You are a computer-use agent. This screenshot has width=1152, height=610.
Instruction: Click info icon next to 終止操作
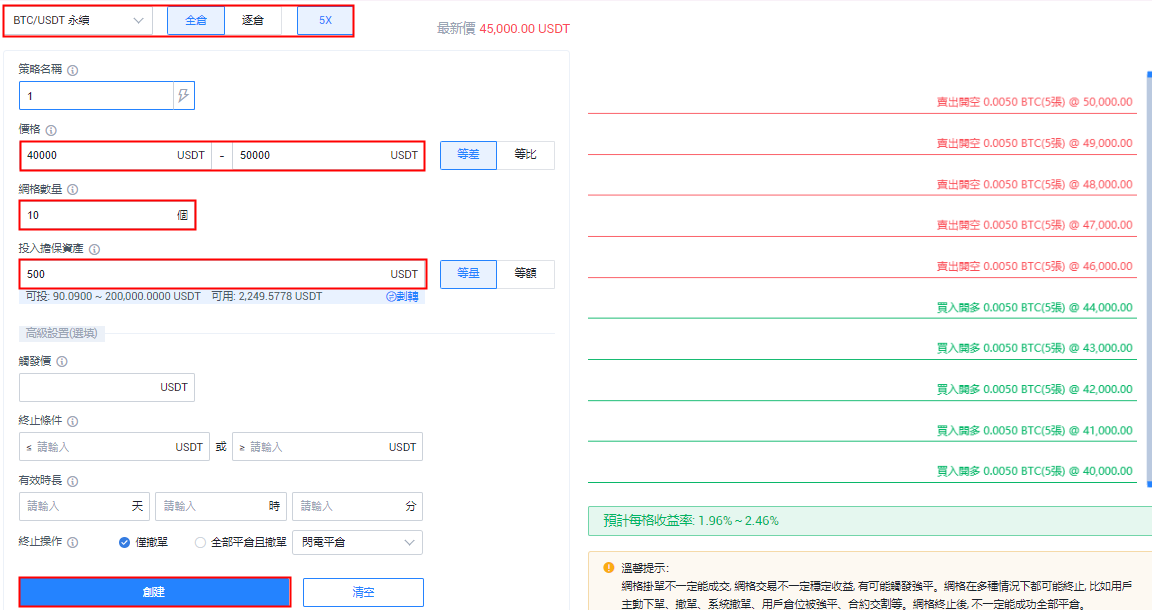(73, 542)
